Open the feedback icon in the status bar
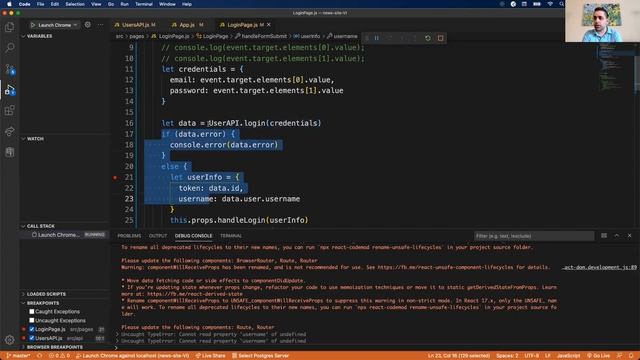This screenshot has width=640, height=360. coord(619,356)
